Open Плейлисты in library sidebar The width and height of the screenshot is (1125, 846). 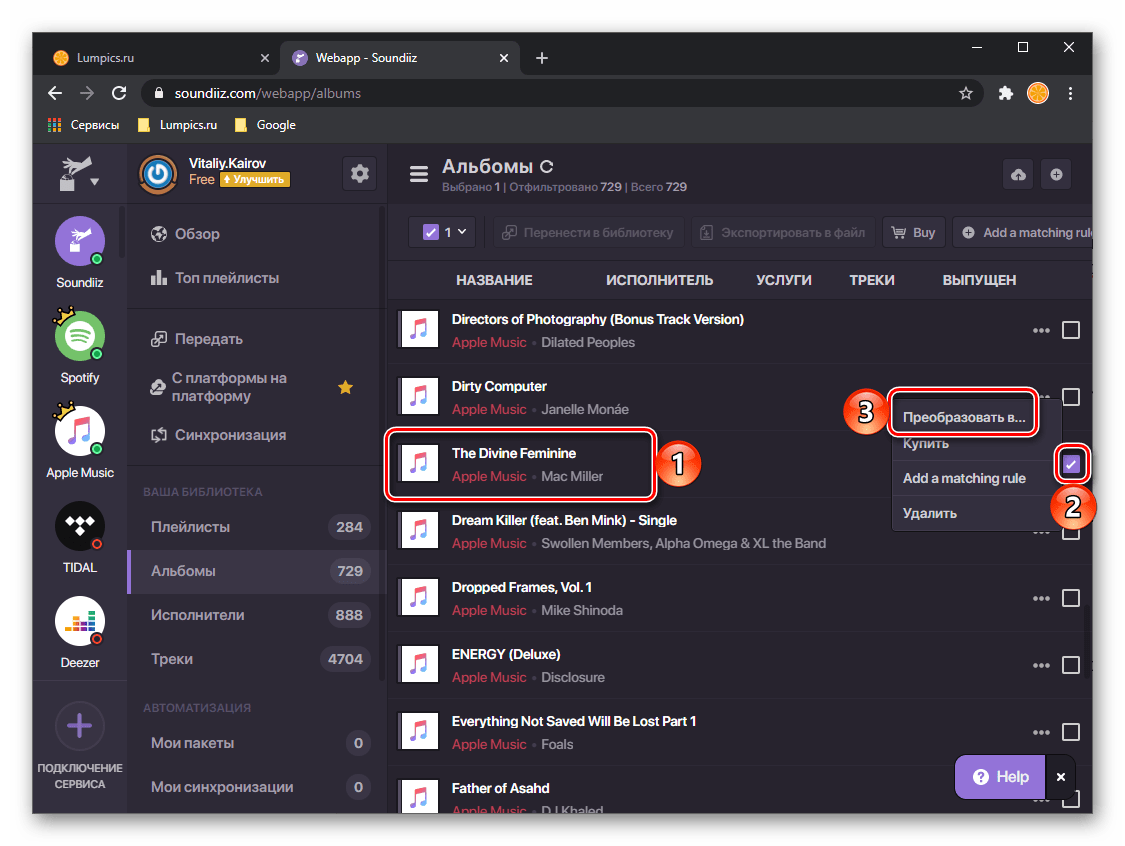point(190,527)
